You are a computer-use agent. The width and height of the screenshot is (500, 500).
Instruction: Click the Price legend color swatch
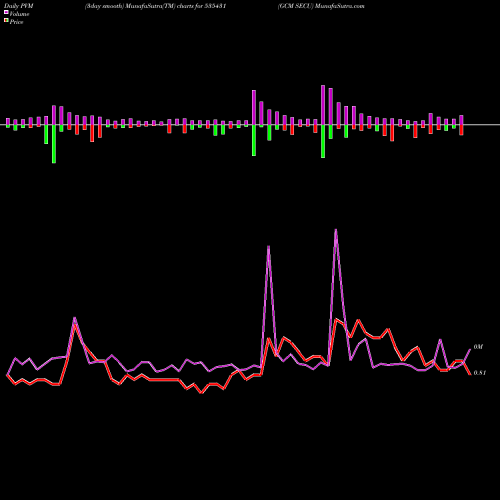(6, 21)
